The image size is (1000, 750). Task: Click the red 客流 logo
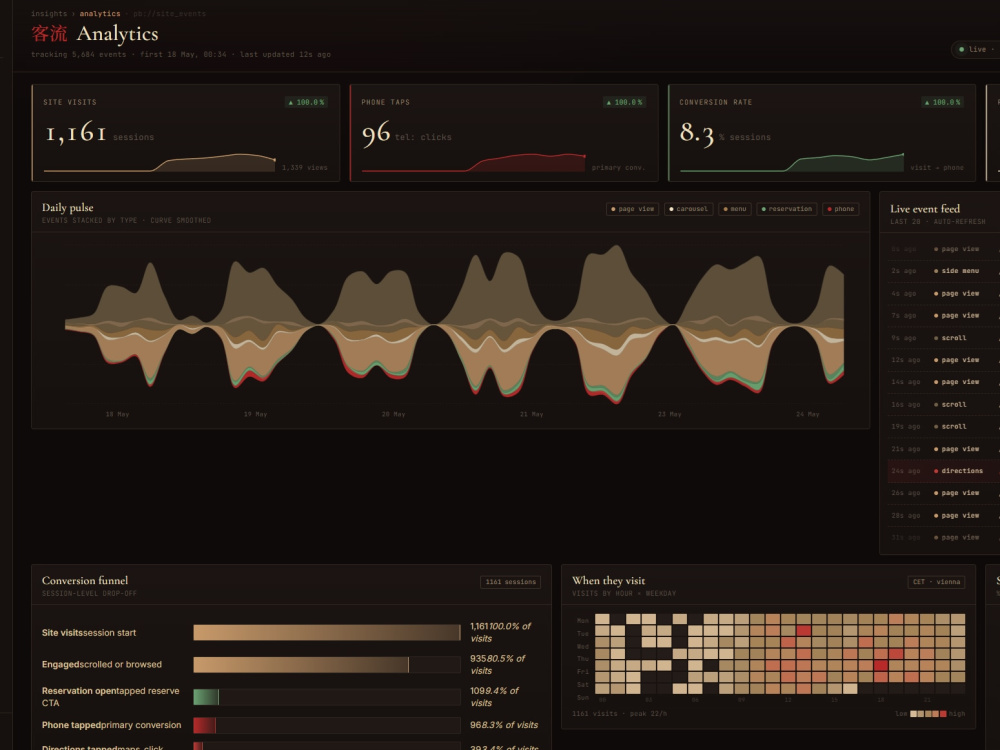(x=49, y=33)
